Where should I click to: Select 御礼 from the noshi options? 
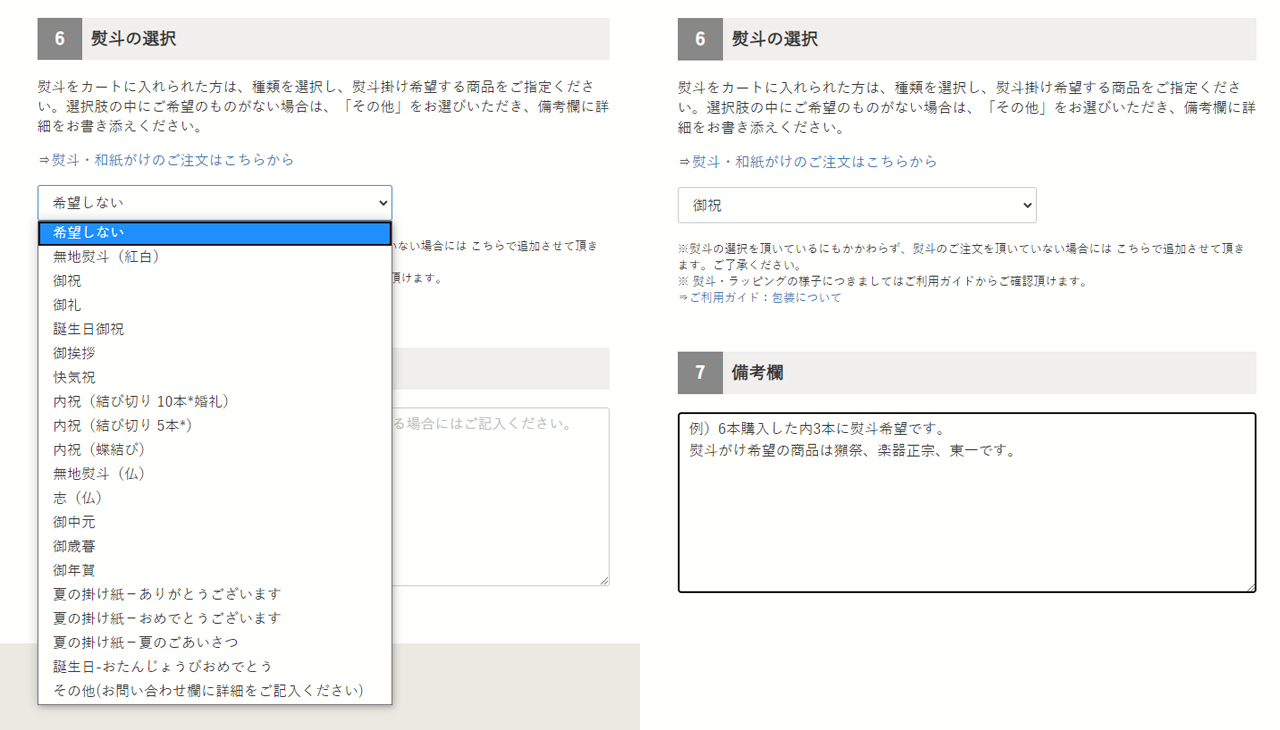tap(68, 305)
